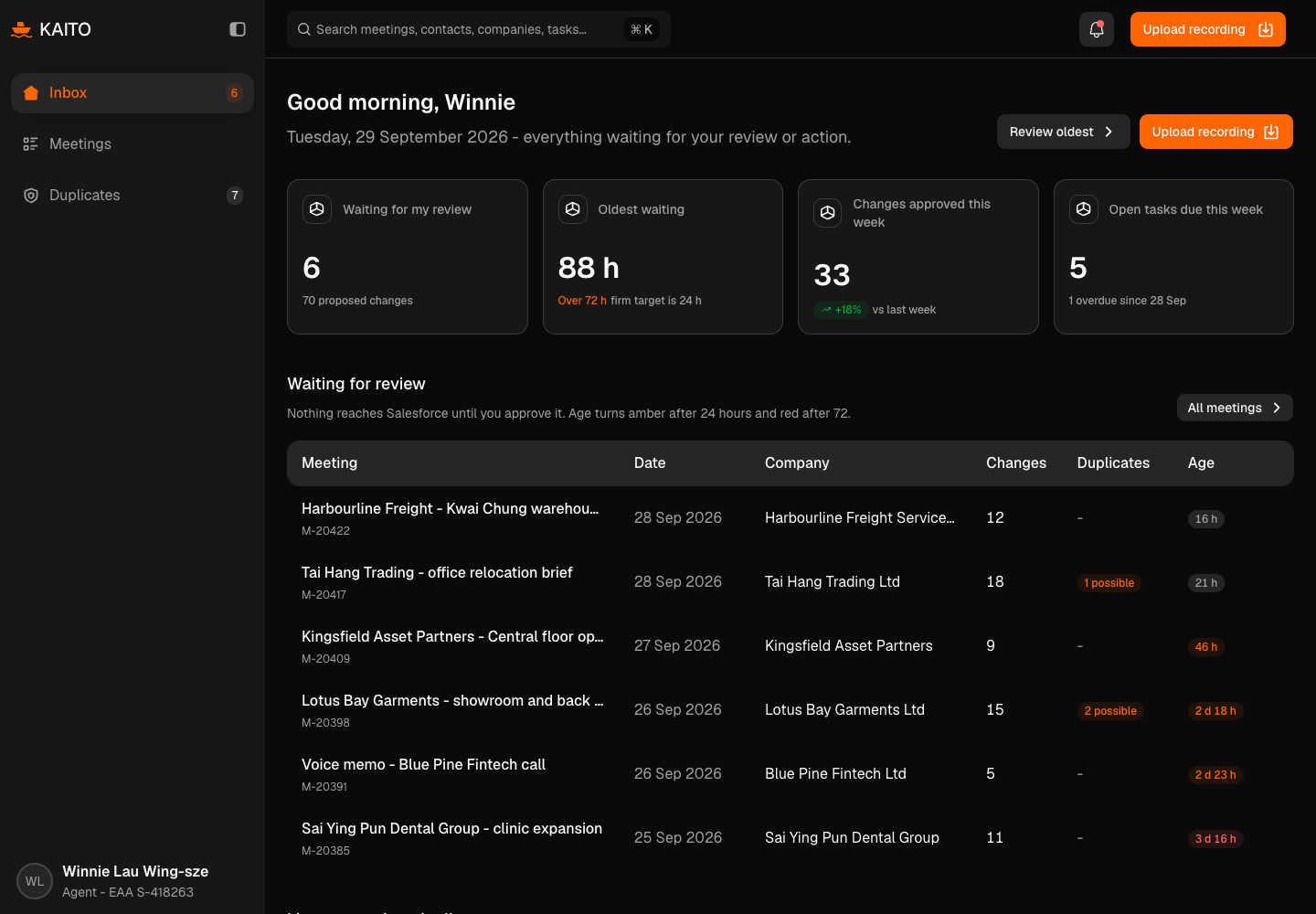This screenshot has width=1316, height=914.
Task: Click the WL user avatar
Action: point(35,881)
